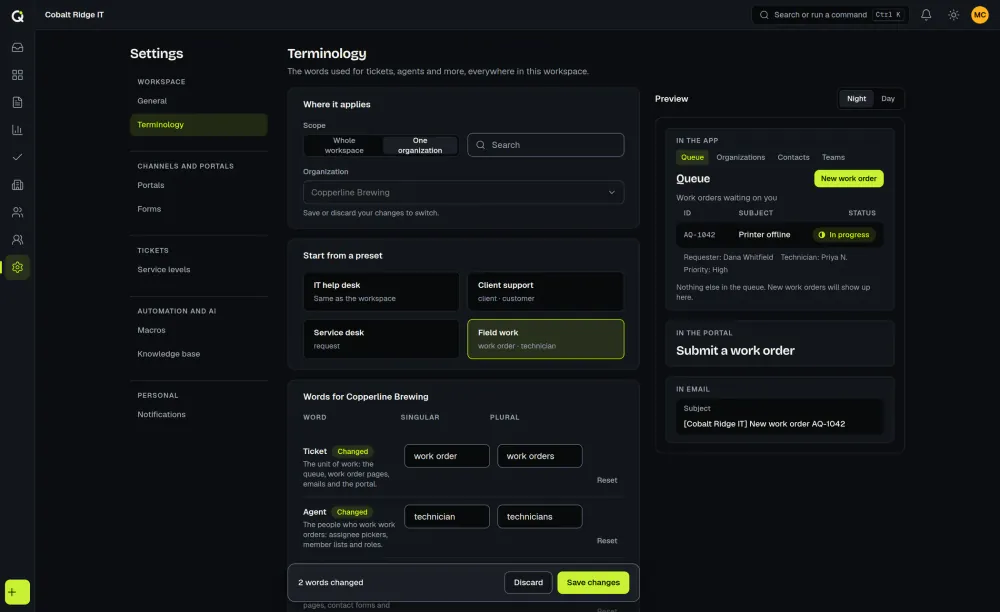
Task: Open the document page icon in sidebar
Action: click(x=17, y=103)
